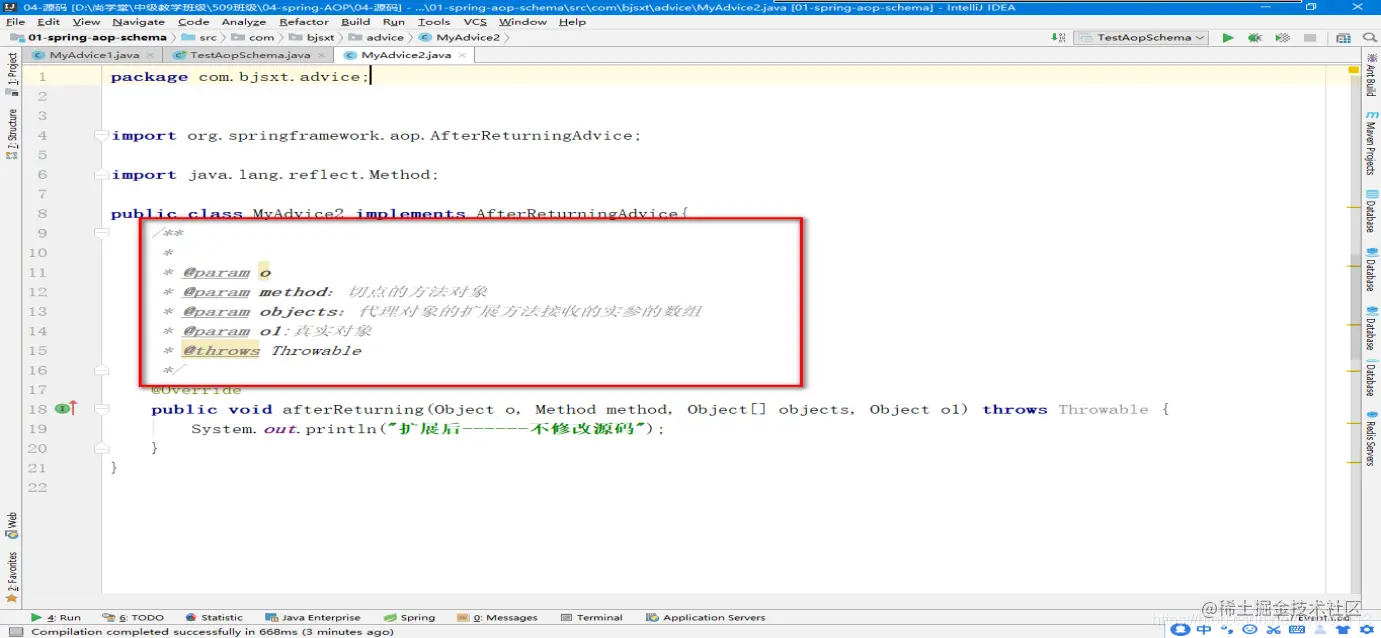Image resolution: width=1381 pixels, height=638 pixels.
Task: Collapse afterReturning method fold at line 18
Action: click(x=100, y=409)
